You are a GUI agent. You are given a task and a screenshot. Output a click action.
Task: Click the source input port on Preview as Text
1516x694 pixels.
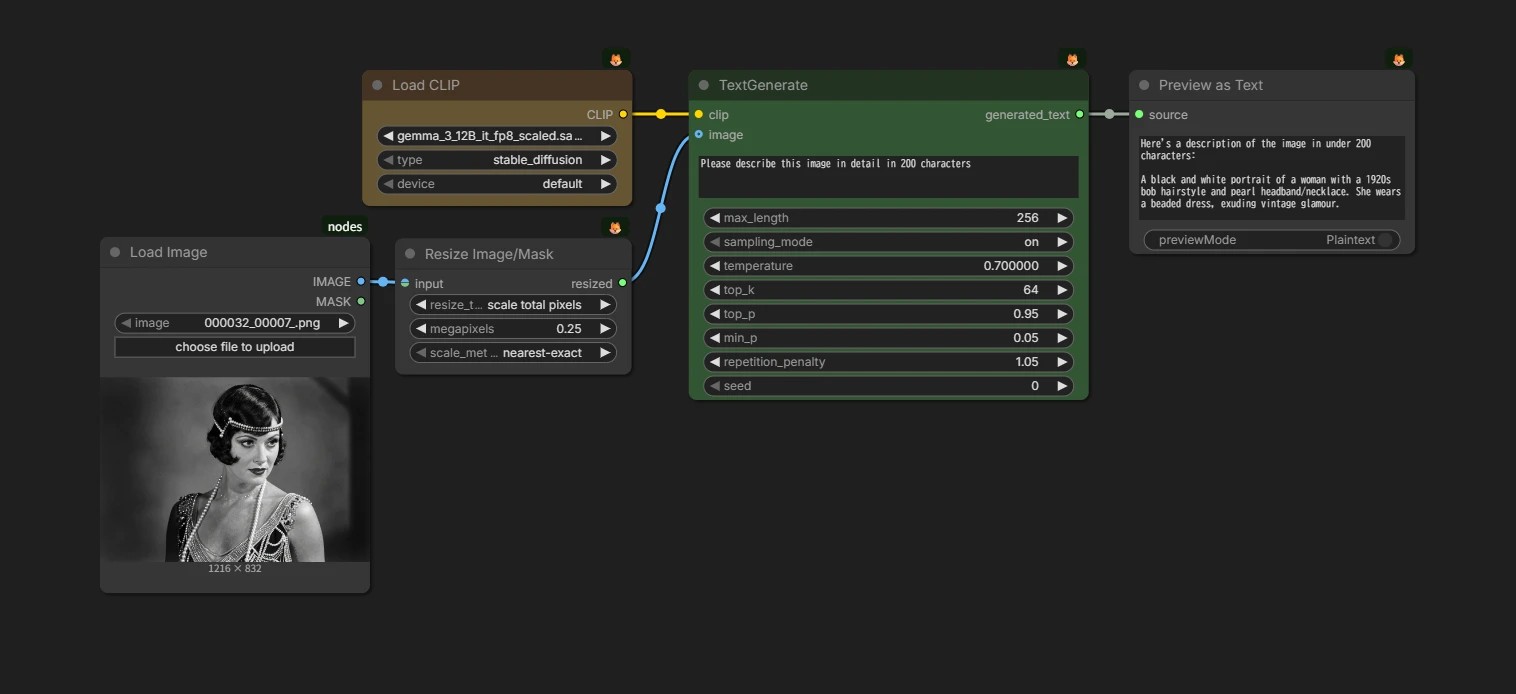pyautogui.click(x=1139, y=115)
